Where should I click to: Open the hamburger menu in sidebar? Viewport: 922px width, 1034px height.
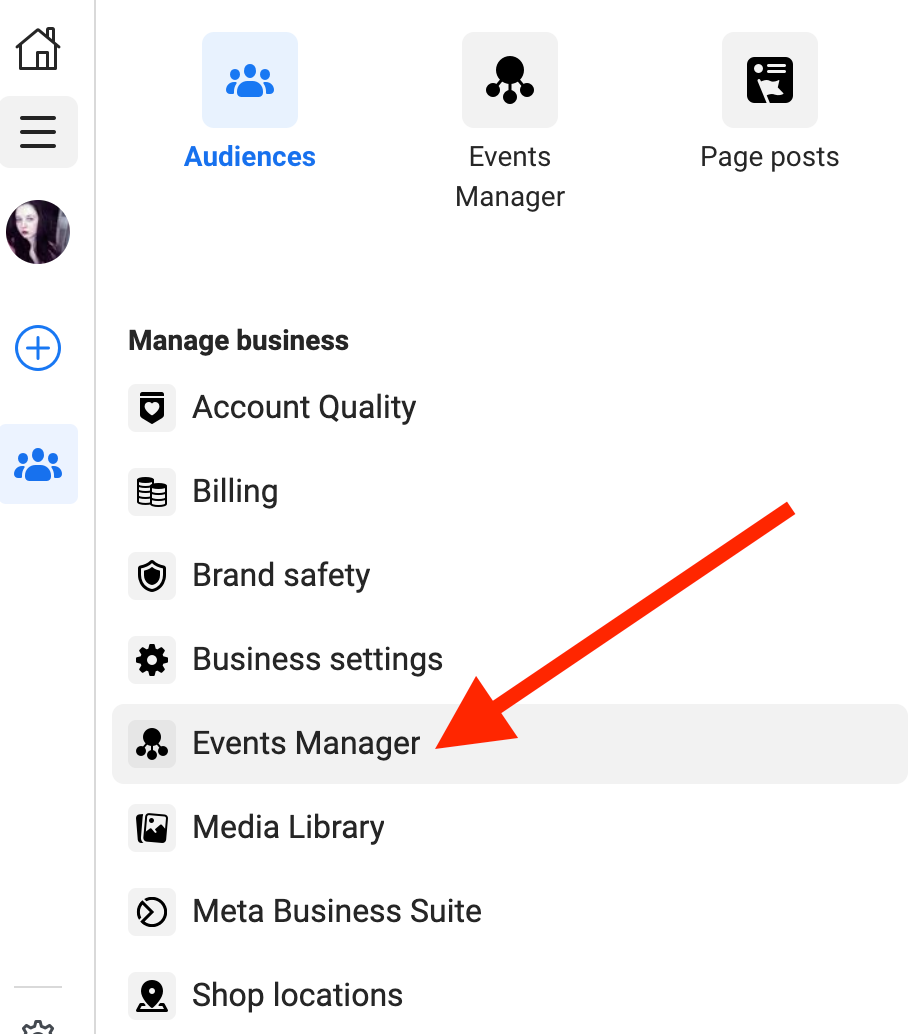pos(38,132)
